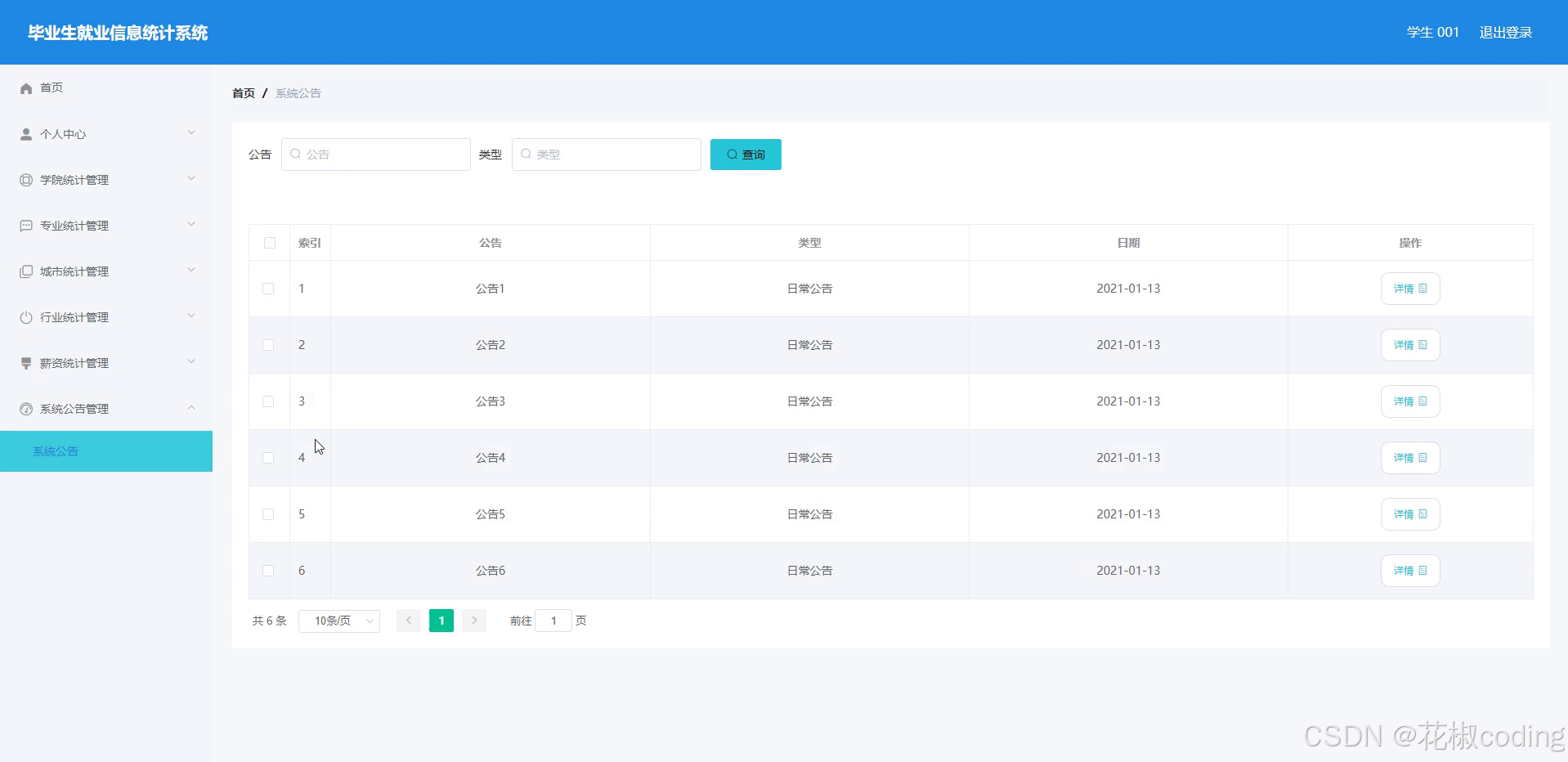
Task: Click the 毕业生就业信息统计系统 title
Action: pyautogui.click(x=118, y=33)
